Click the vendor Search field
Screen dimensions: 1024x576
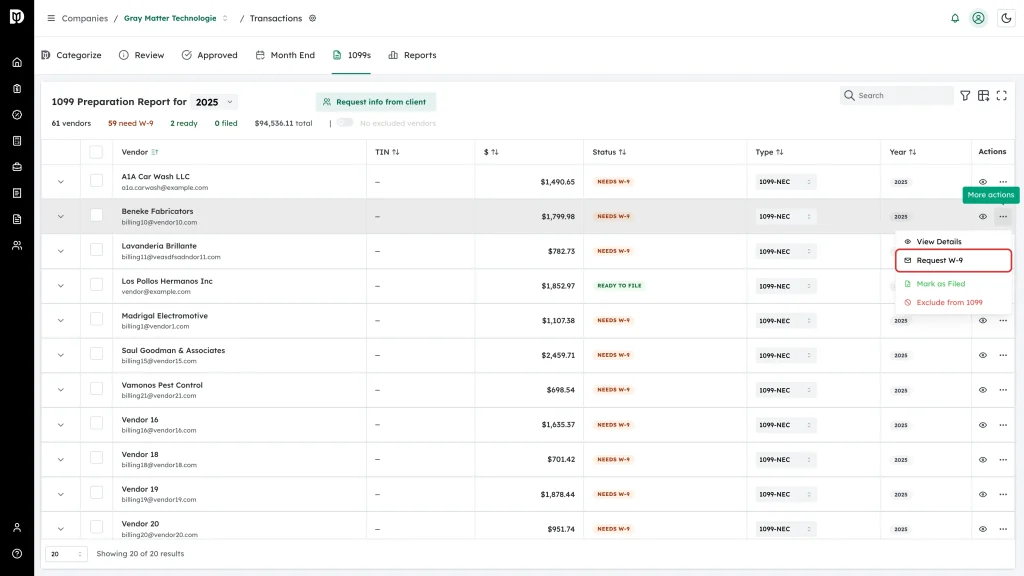[897, 95]
